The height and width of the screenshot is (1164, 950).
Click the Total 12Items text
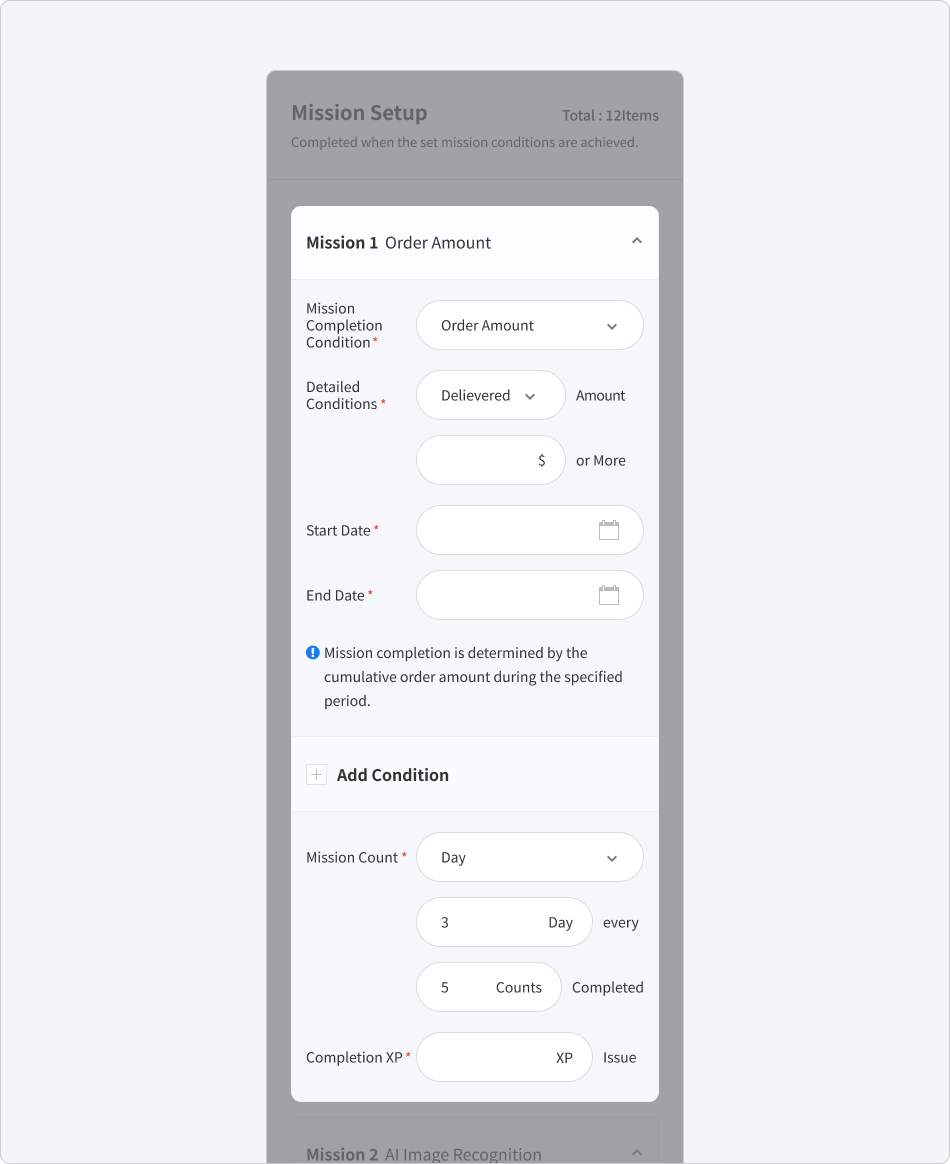tap(610, 115)
